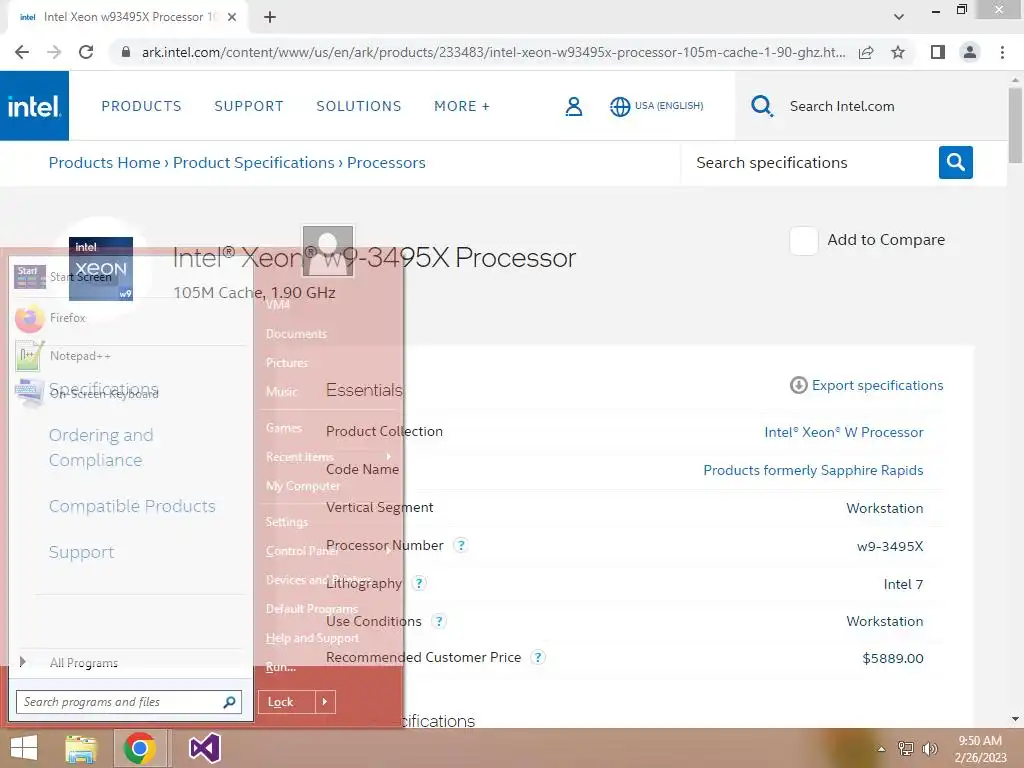1024x768 pixels.
Task: Tick the Add to Compare checkbox
Action: (x=803, y=240)
